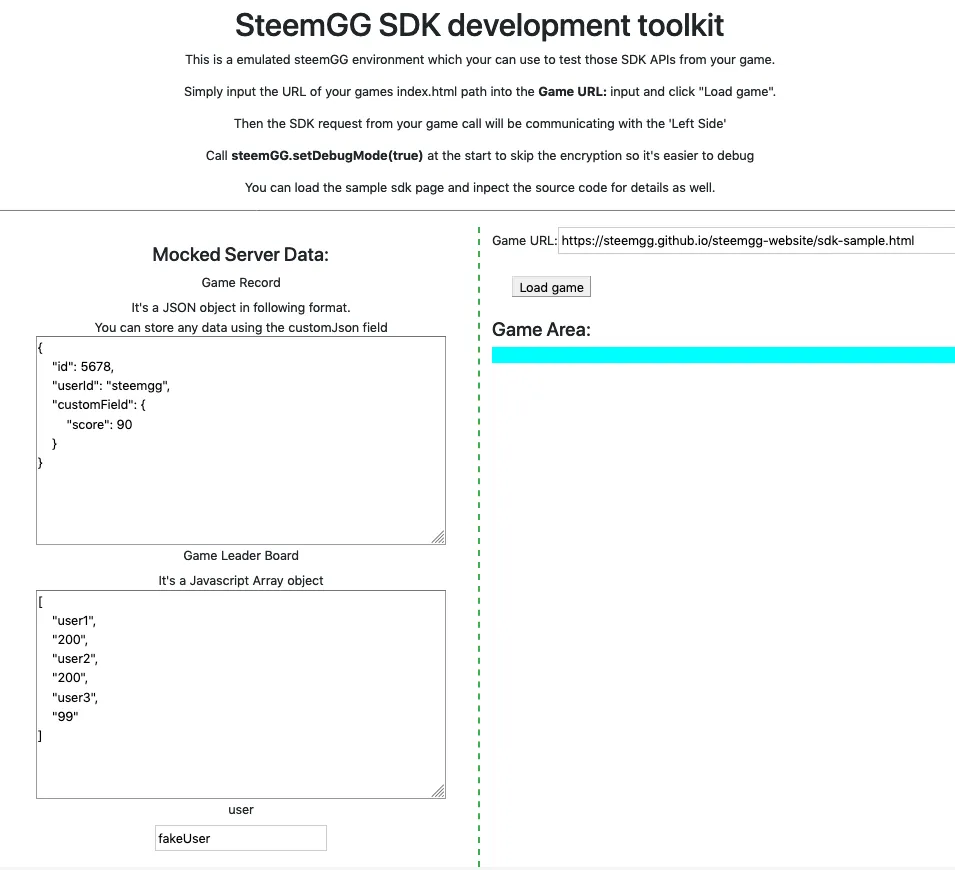Click the resize handle of Game Record textarea
Viewport: 955px width, 870px height.
click(439, 537)
